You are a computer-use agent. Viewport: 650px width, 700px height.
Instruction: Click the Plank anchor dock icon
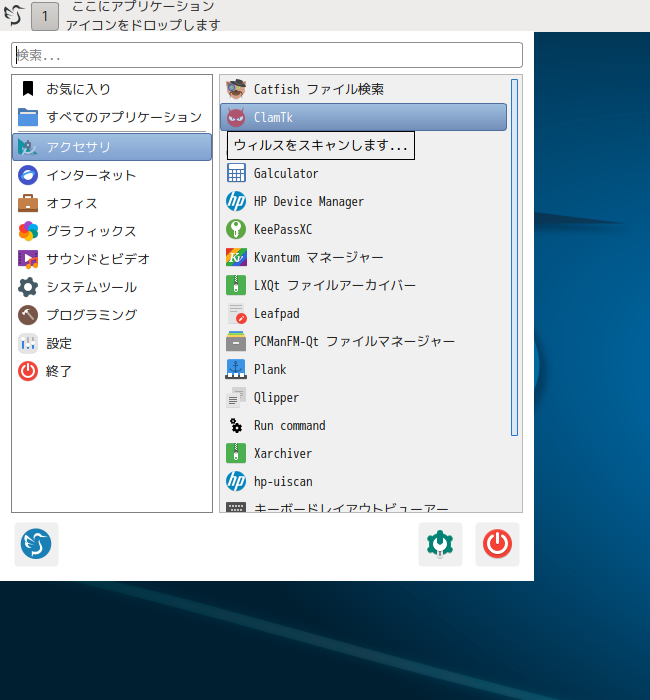point(236,369)
